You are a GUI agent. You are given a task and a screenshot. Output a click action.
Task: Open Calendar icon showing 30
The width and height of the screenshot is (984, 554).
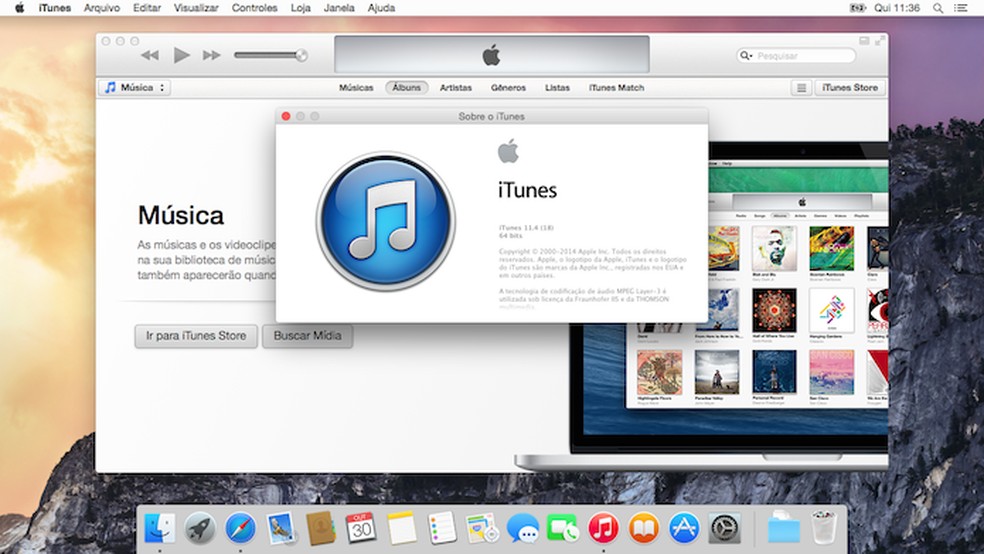click(x=361, y=528)
